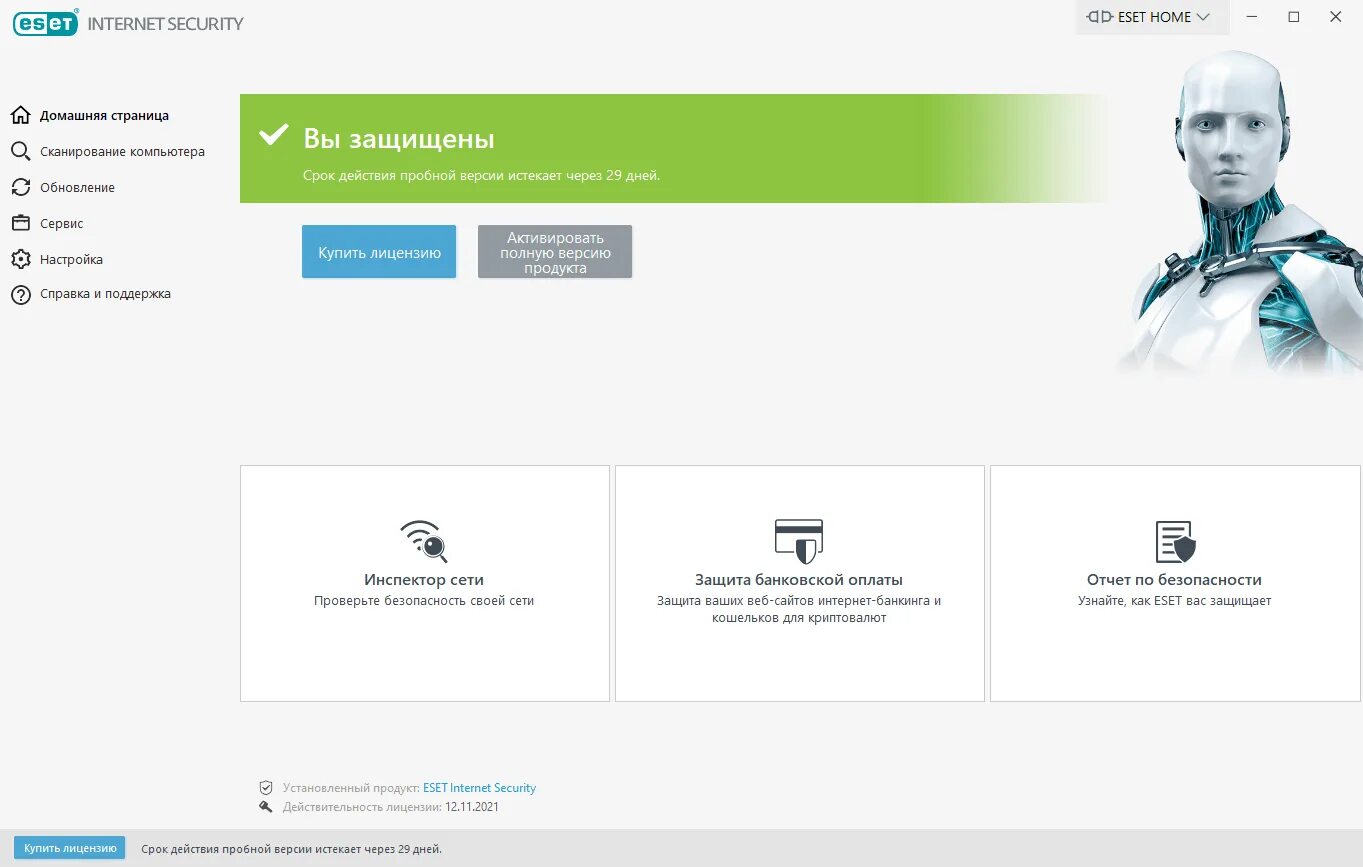Click the Update refresh arrows icon

[20, 187]
